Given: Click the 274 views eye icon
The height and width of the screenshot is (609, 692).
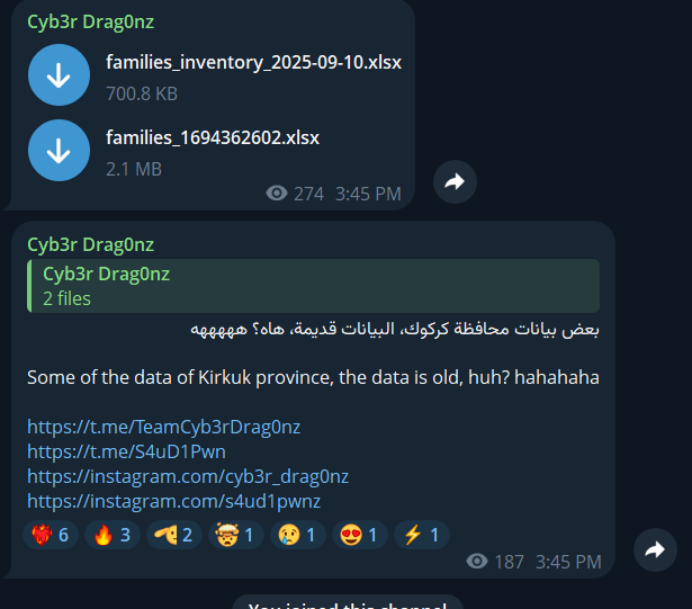Looking at the screenshot, I should (277, 193).
